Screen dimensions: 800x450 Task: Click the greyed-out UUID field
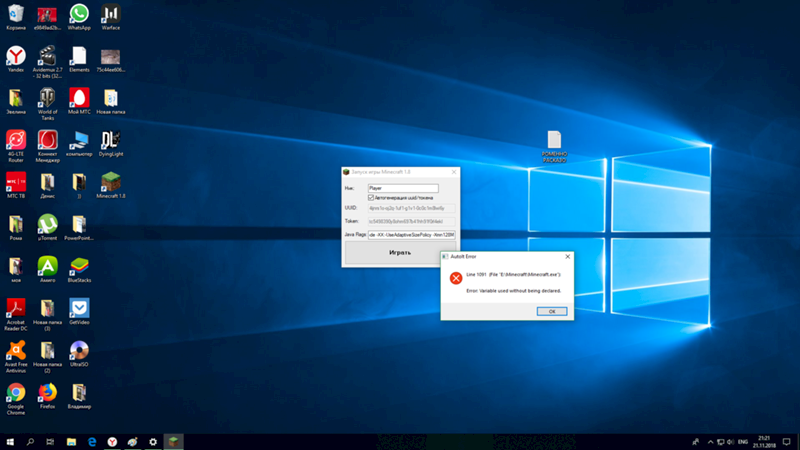tap(411, 208)
